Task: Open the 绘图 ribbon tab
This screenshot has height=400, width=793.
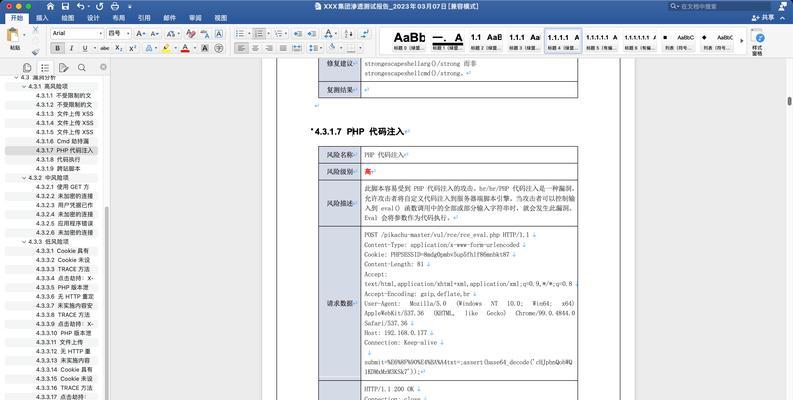Action: click(68, 18)
